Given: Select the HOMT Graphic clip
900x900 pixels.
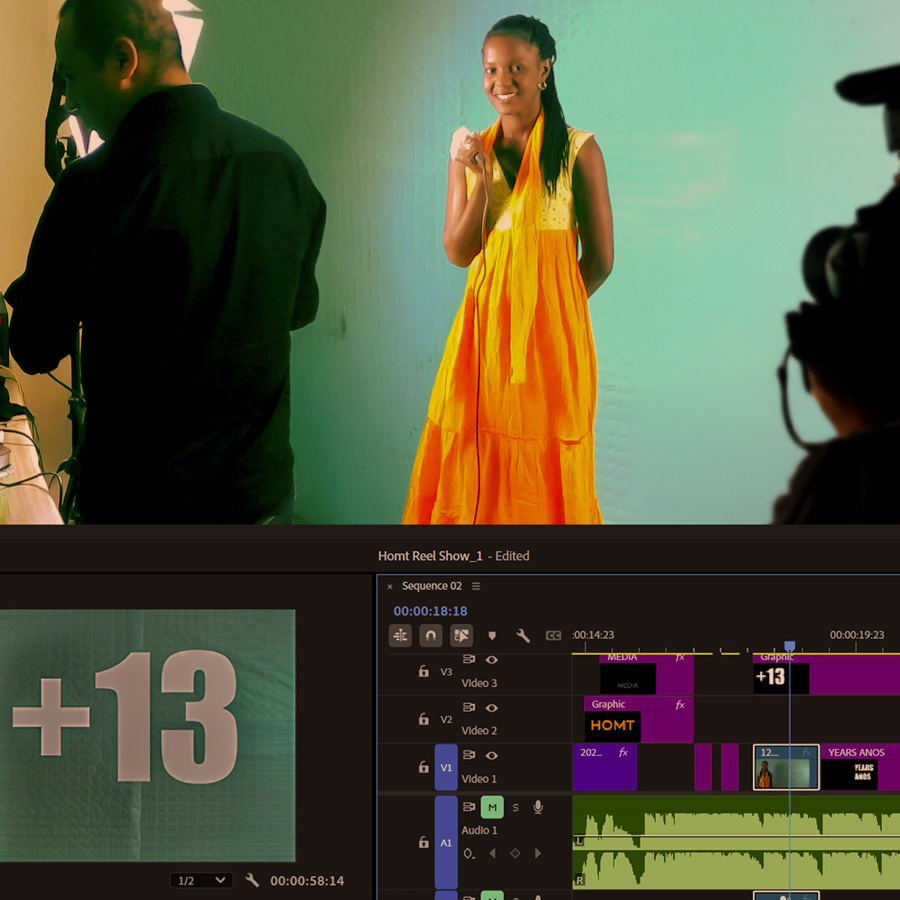Looking at the screenshot, I should pyautogui.click(x=638, y=720).
